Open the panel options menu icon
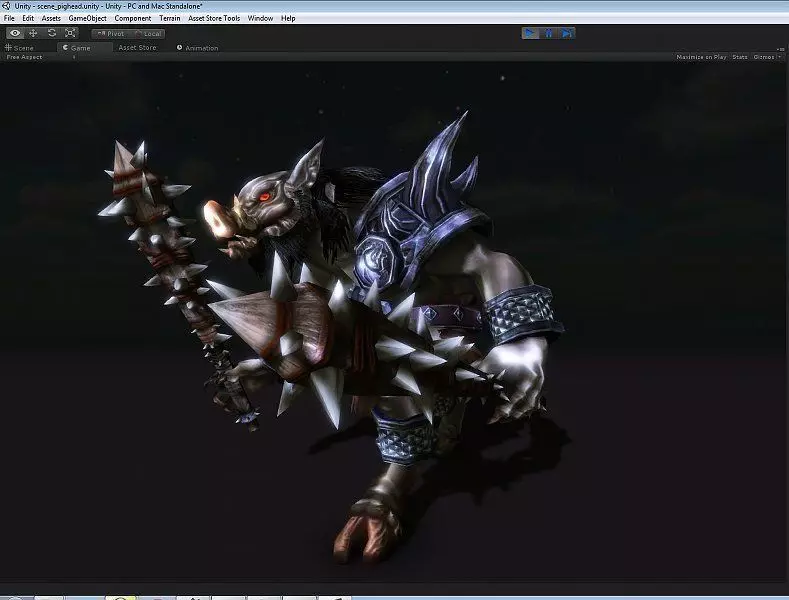789x600 pixels. [x=780, y=49]
